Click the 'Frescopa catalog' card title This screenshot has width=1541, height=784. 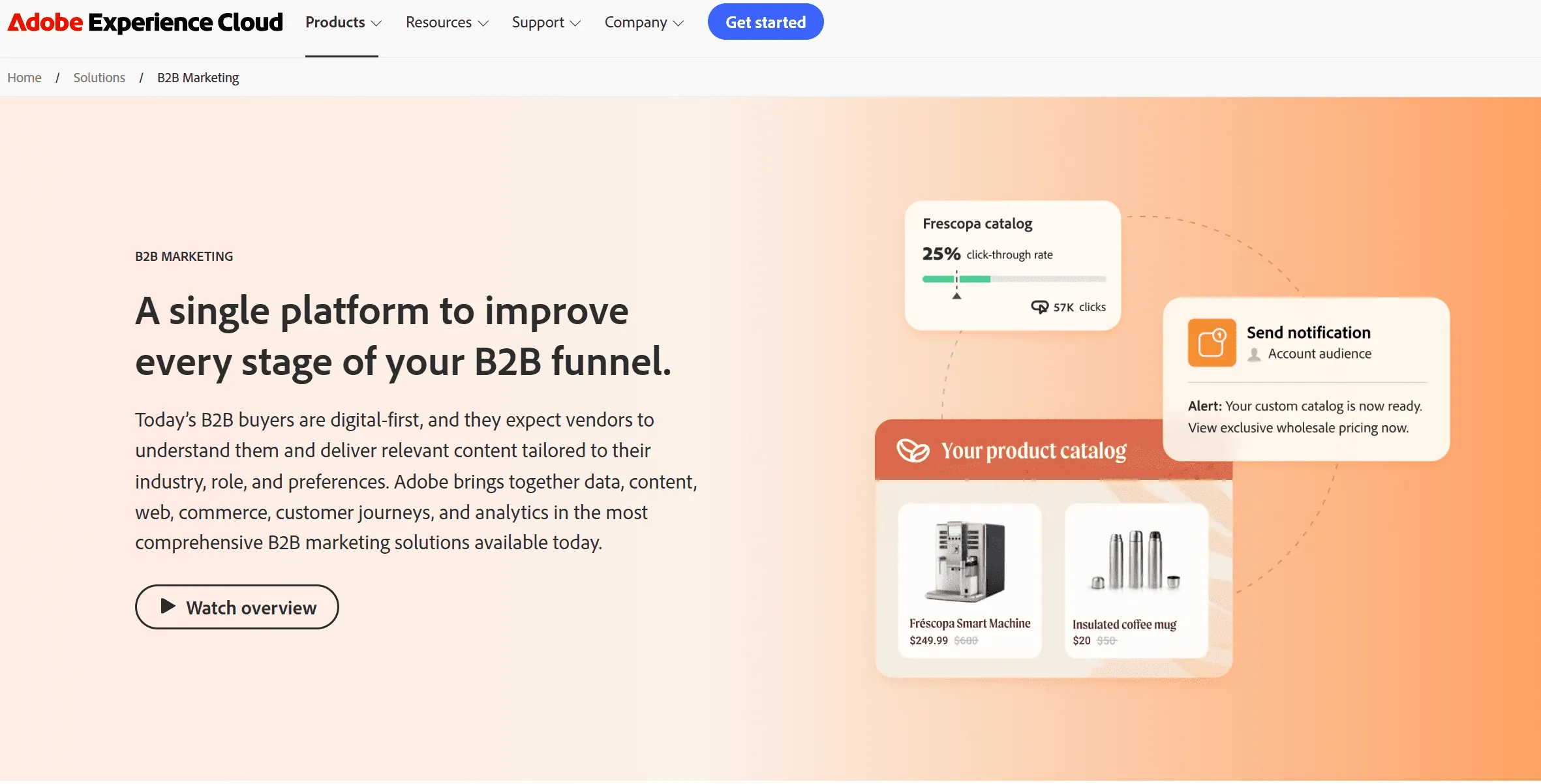[977, 224]
